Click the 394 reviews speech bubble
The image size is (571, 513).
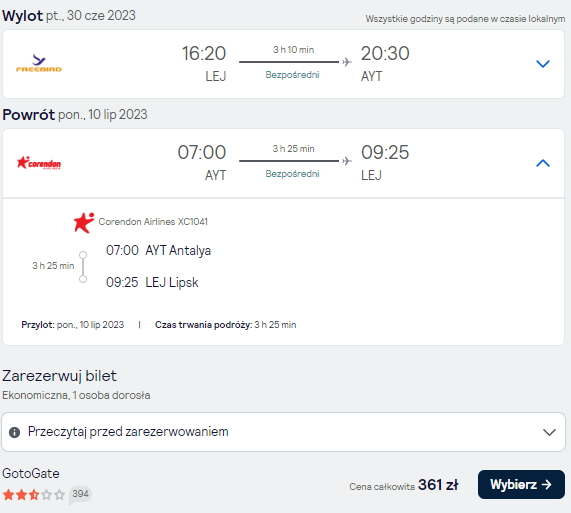(x=80, y=495)
